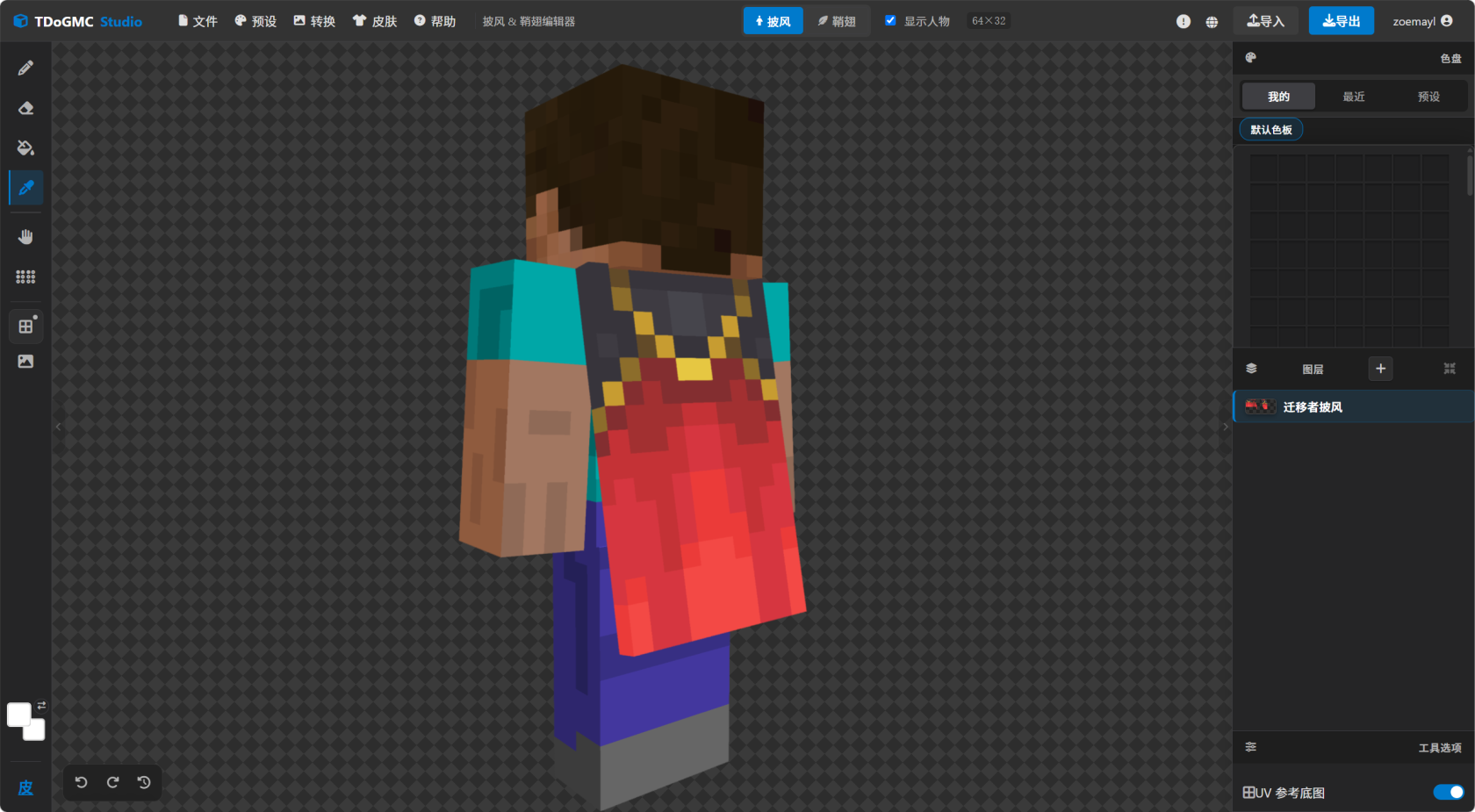This screenshot has width=1475, height=812.
Task: Click the 导出 export button
Action: 1341,21
